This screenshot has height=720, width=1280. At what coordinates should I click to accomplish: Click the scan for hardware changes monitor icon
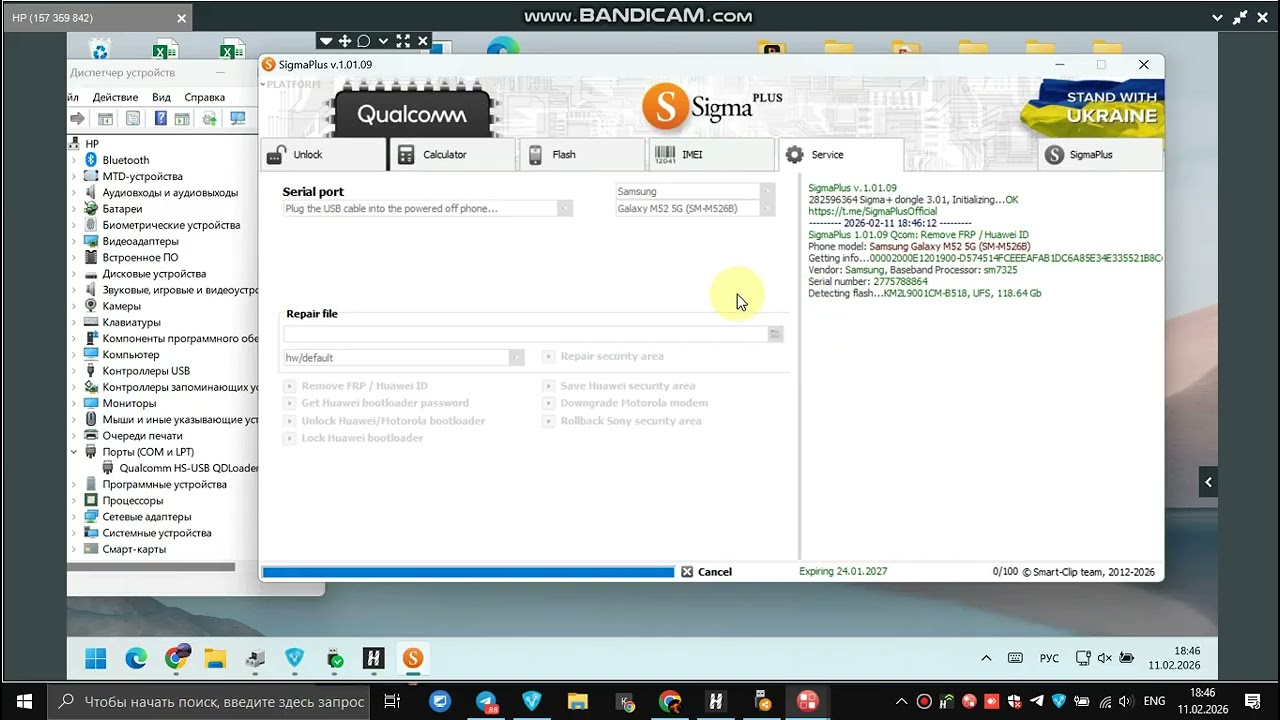(238, 118)
